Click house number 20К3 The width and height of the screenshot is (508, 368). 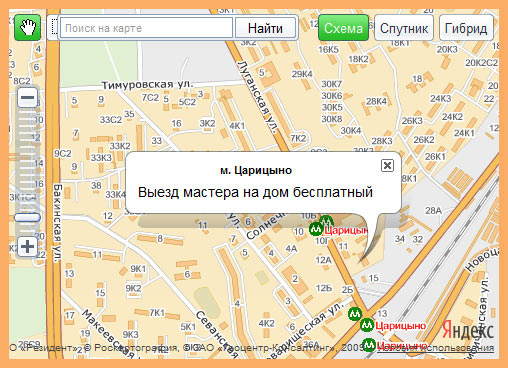coord(447,49)
